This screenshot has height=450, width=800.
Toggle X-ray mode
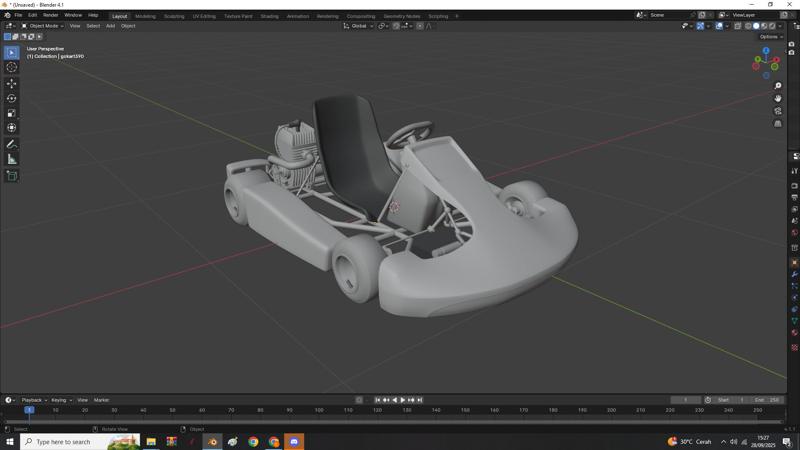tap(738, 26)
